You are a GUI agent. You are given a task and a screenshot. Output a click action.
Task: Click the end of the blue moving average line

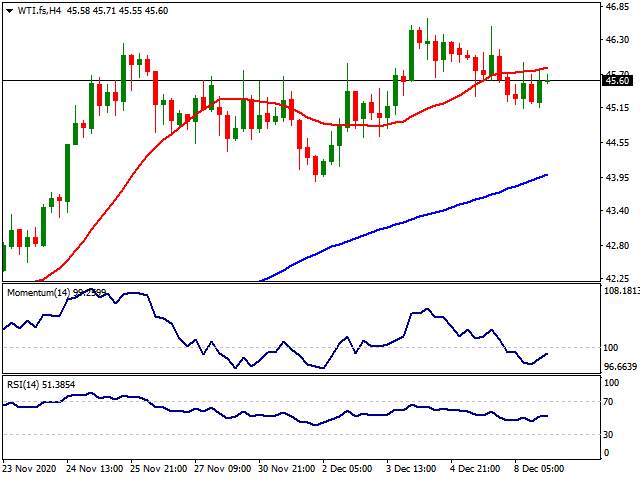coord(546,175)
